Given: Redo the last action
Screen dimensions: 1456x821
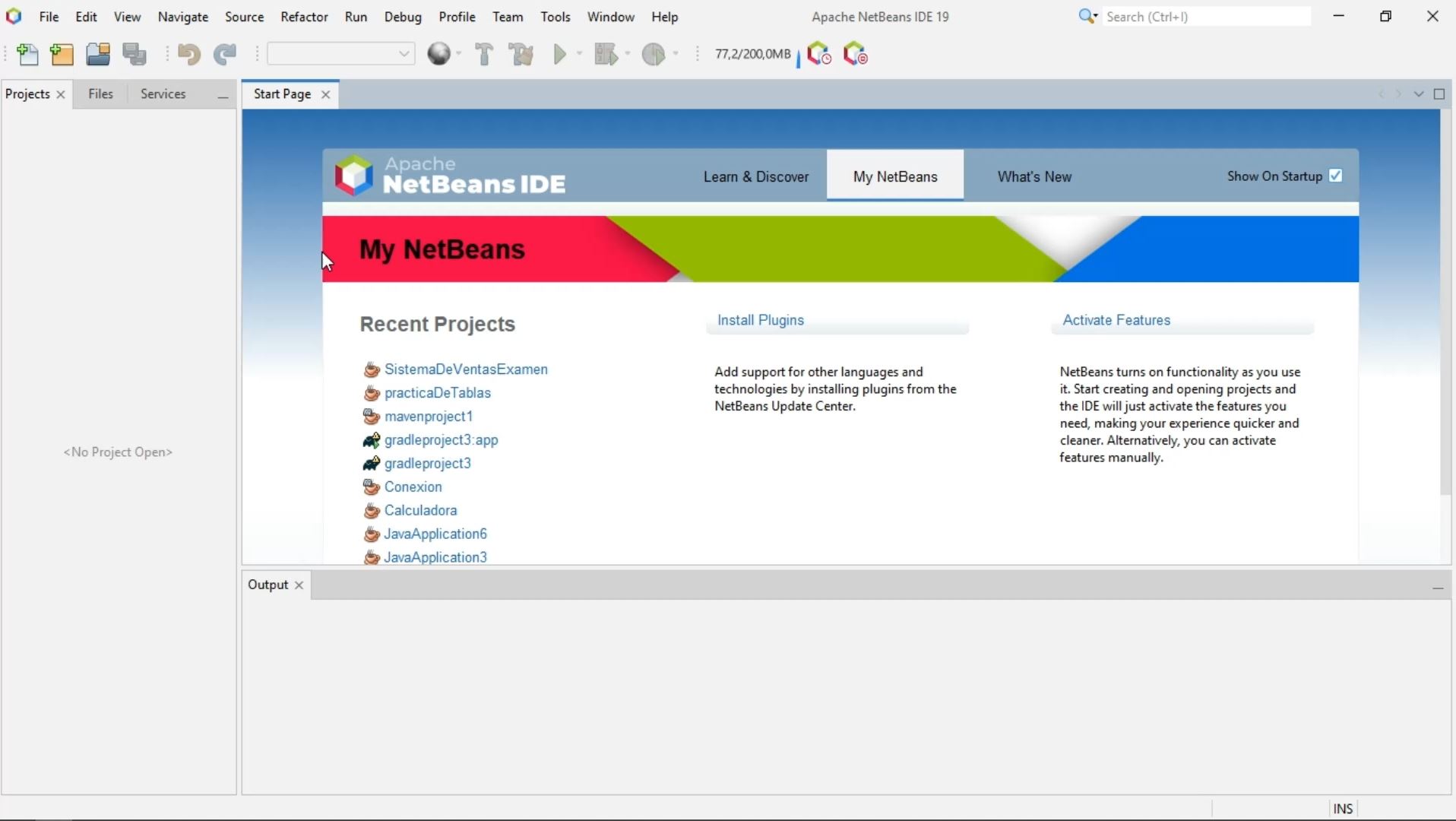Looking at the screenshot, I should tap(225, 54).
